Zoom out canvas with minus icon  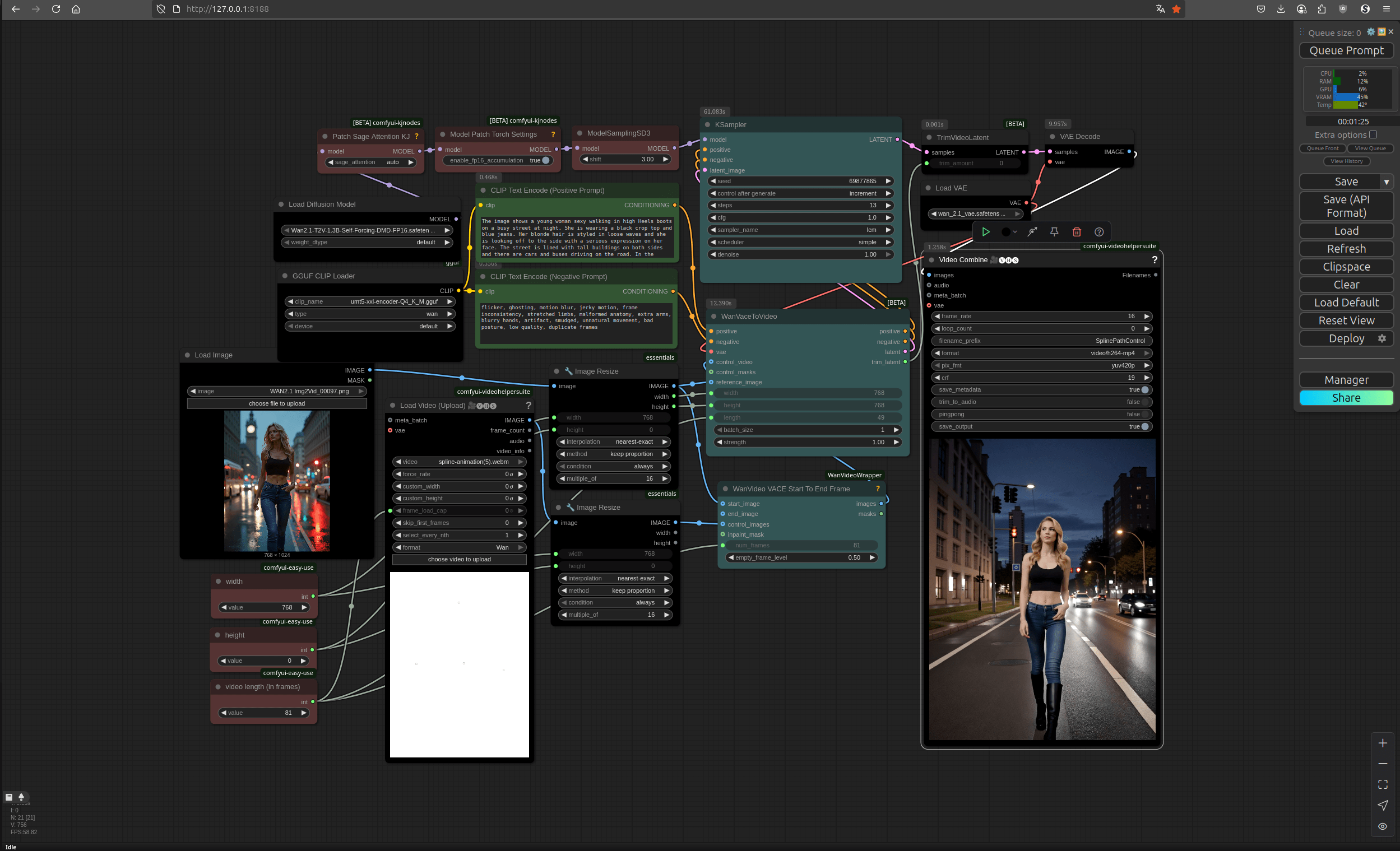(x=1383, y=764)
